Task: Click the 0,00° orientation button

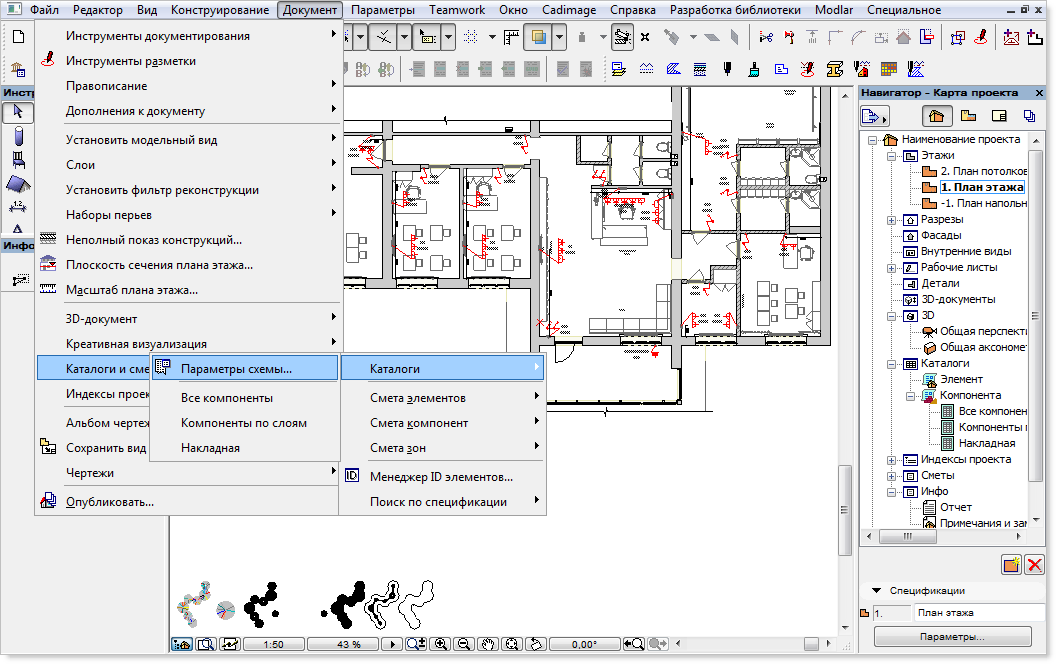Action: 584,644
